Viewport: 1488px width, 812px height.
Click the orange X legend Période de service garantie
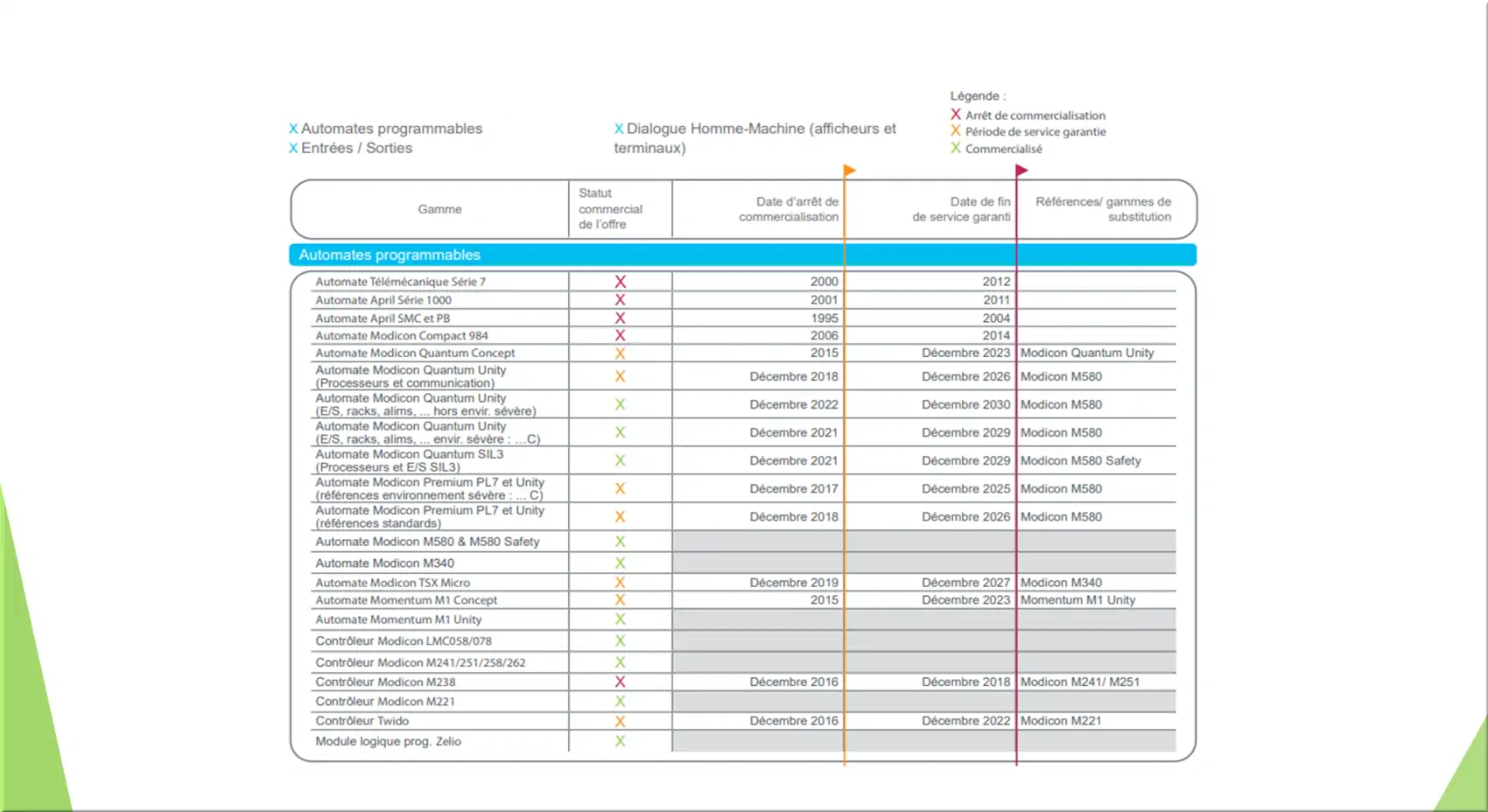coord(956,131)
